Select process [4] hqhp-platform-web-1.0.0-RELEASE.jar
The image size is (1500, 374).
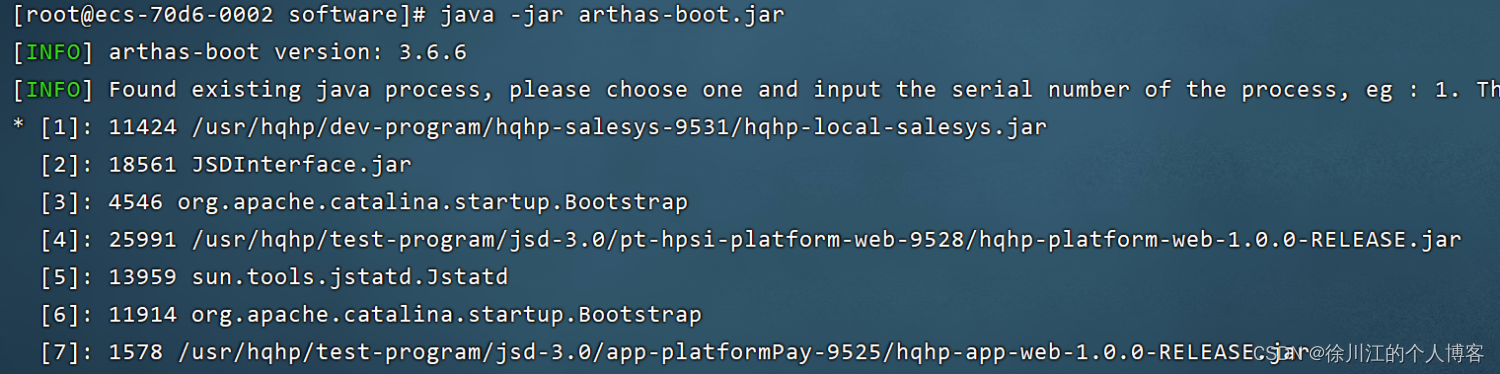pyautogui.click(x=751, y=240)
